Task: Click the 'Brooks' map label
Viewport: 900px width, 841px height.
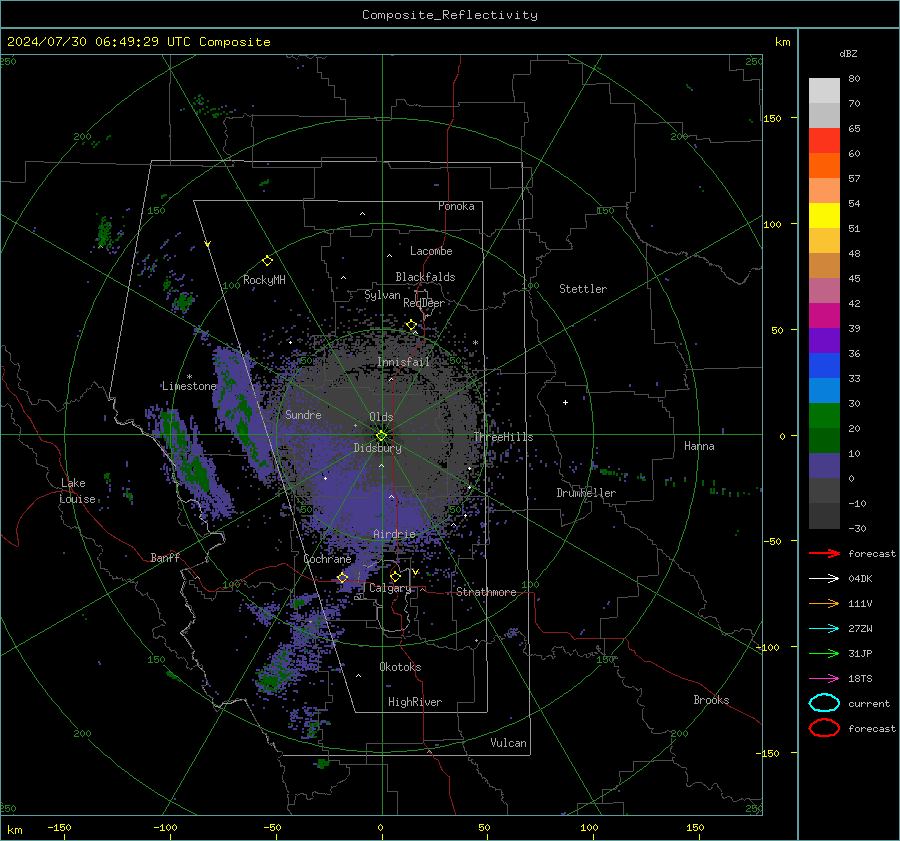Action: [x=711, y=700]
